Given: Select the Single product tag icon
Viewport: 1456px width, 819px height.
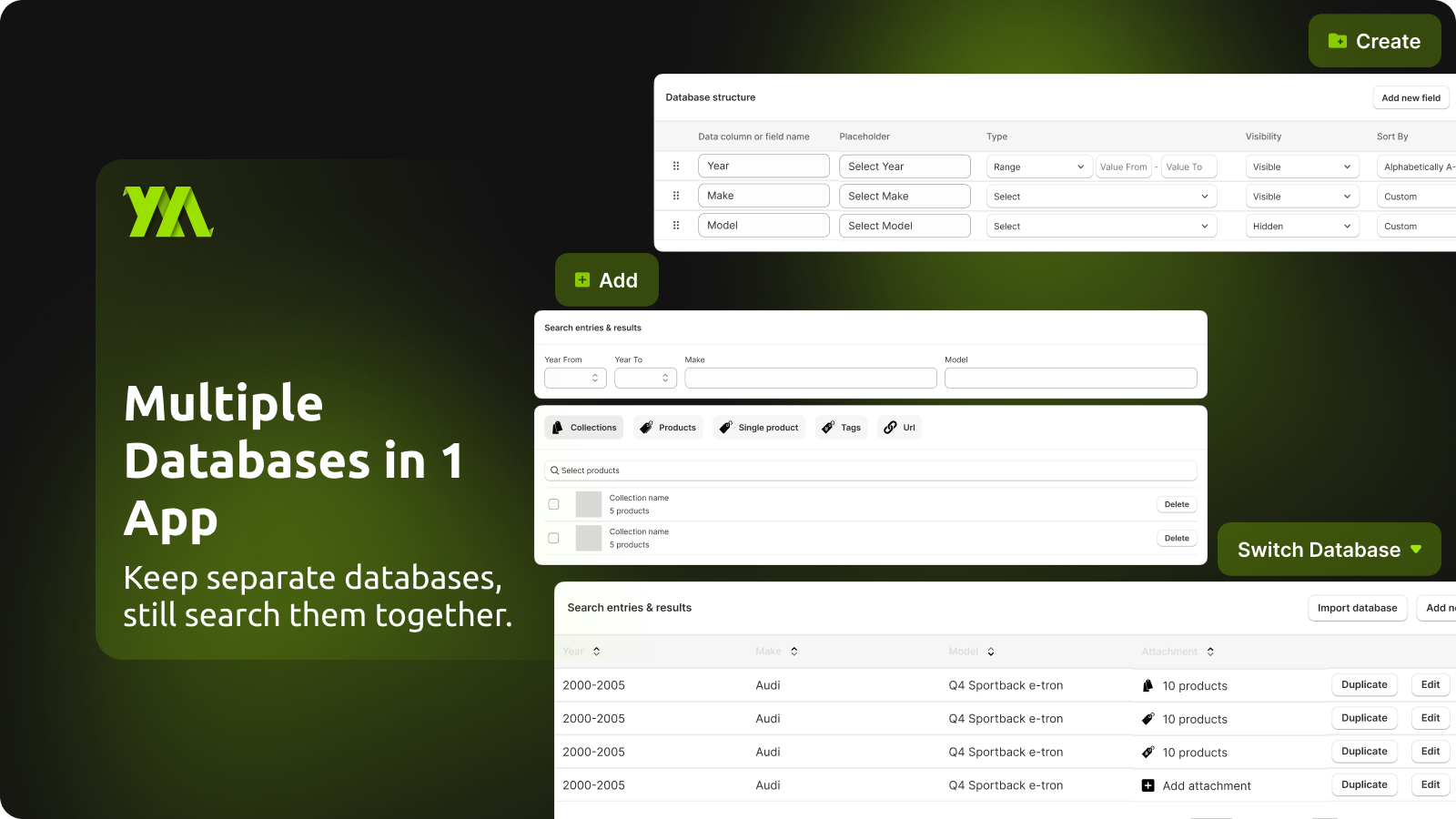Looking at the screenshot, I should coord(725,427).
